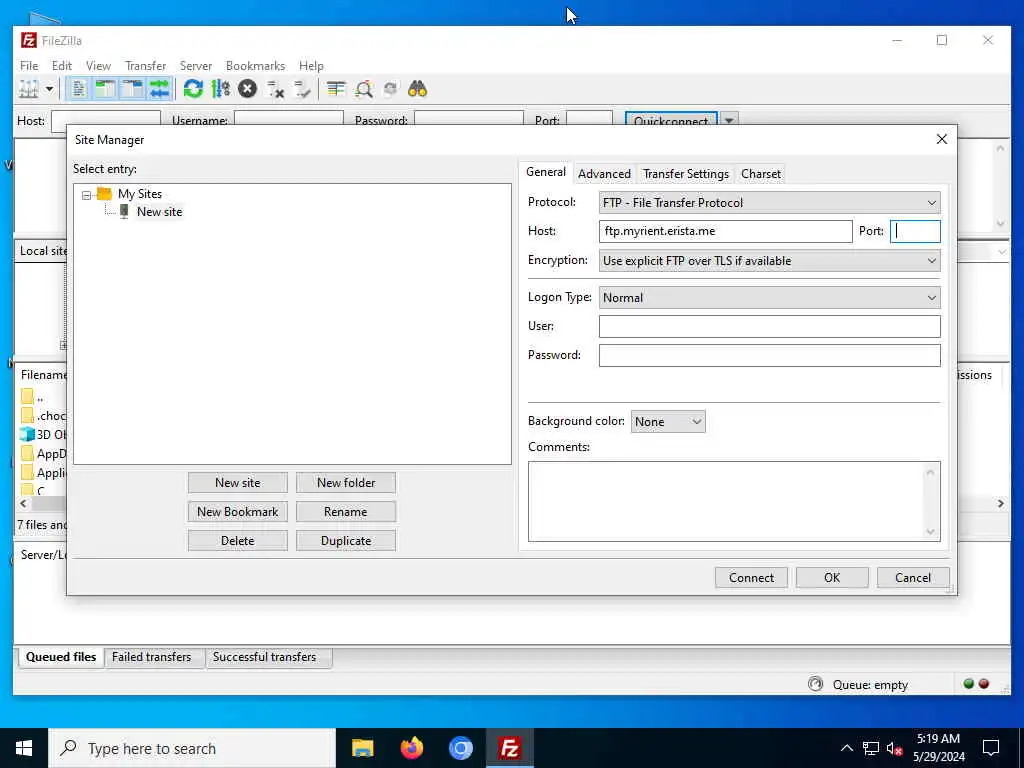Open the Protocol dropdown
Screen dimensions: 1024x768
(x=769, y=202)
